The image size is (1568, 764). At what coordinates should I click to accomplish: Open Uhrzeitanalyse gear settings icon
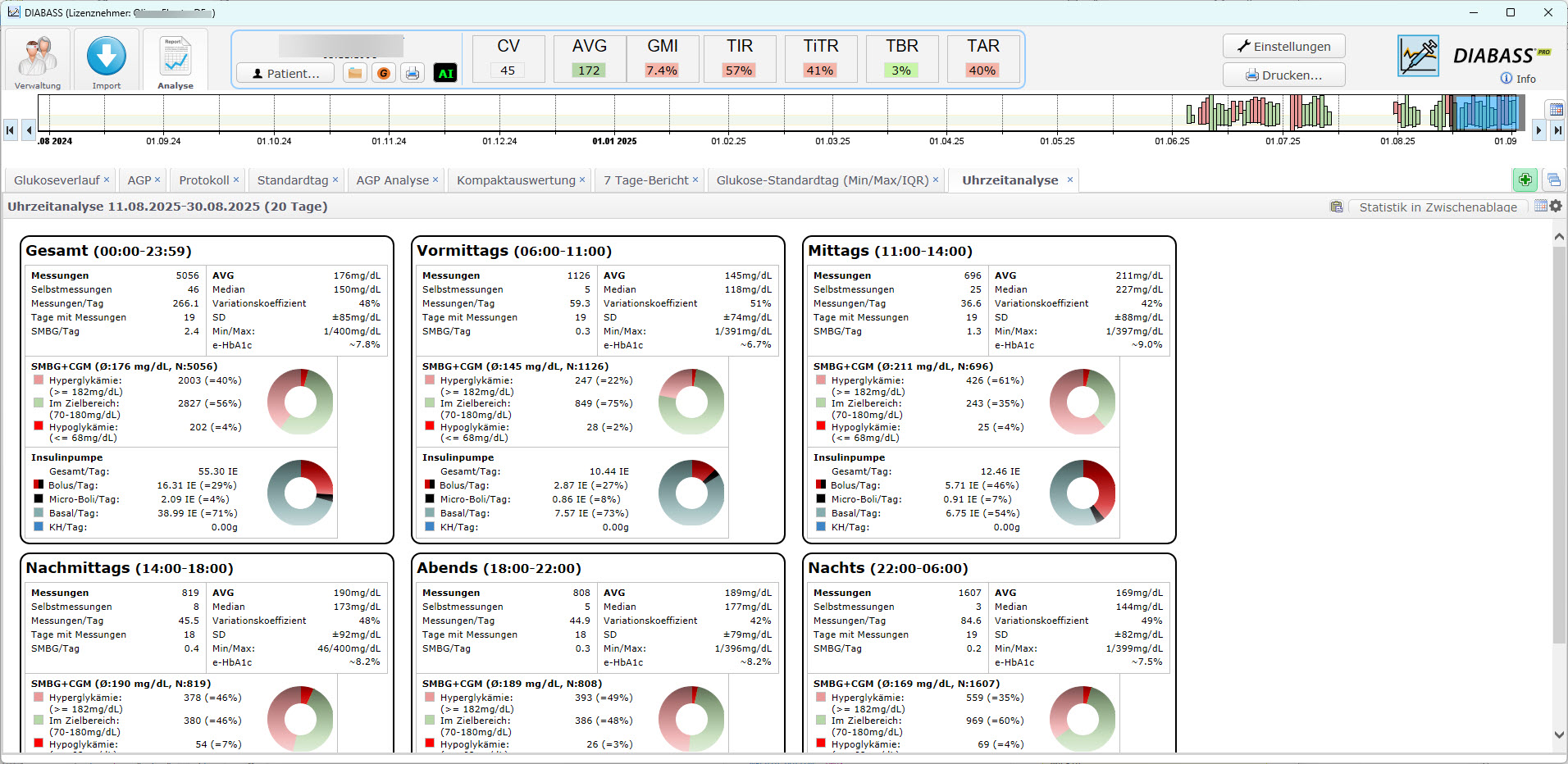pyautogui.click(x=1556, y=206)
